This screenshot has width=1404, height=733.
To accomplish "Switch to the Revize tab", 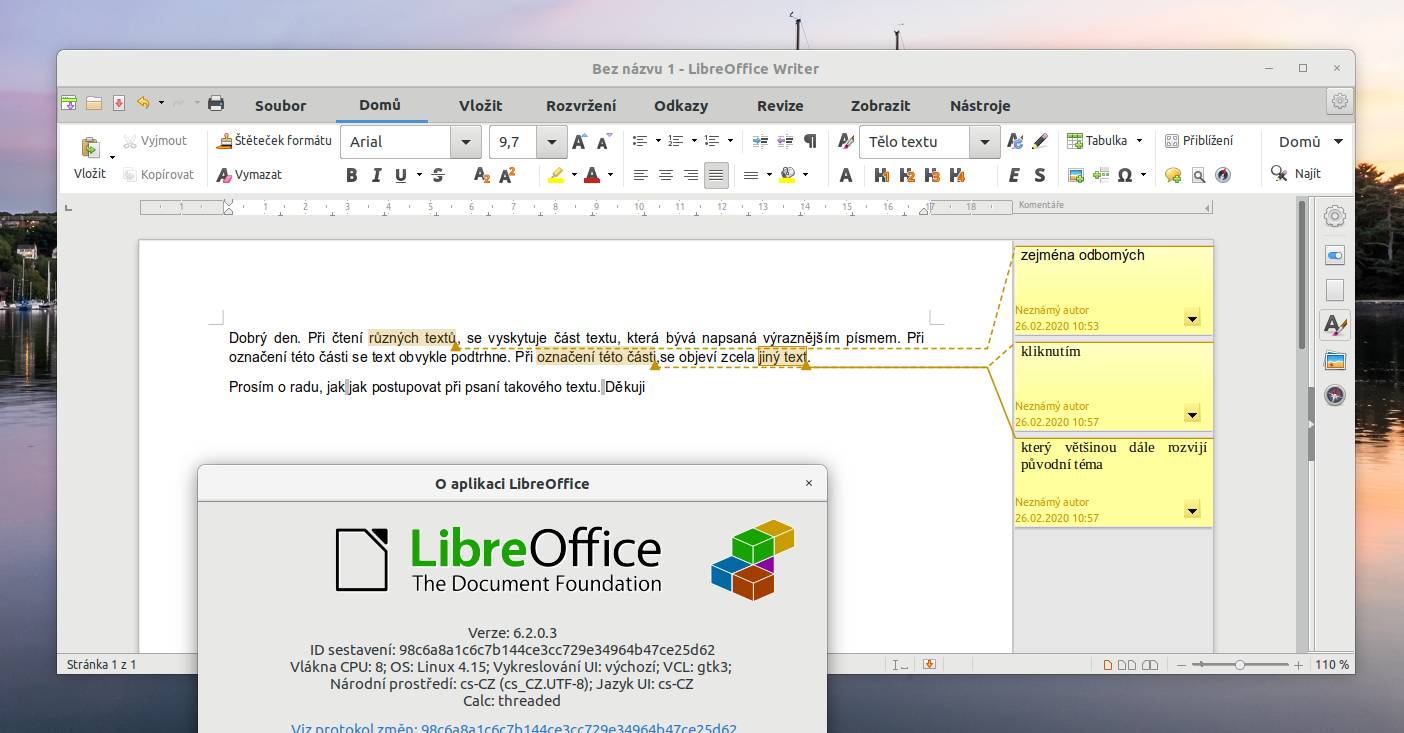I will (780, 105).
